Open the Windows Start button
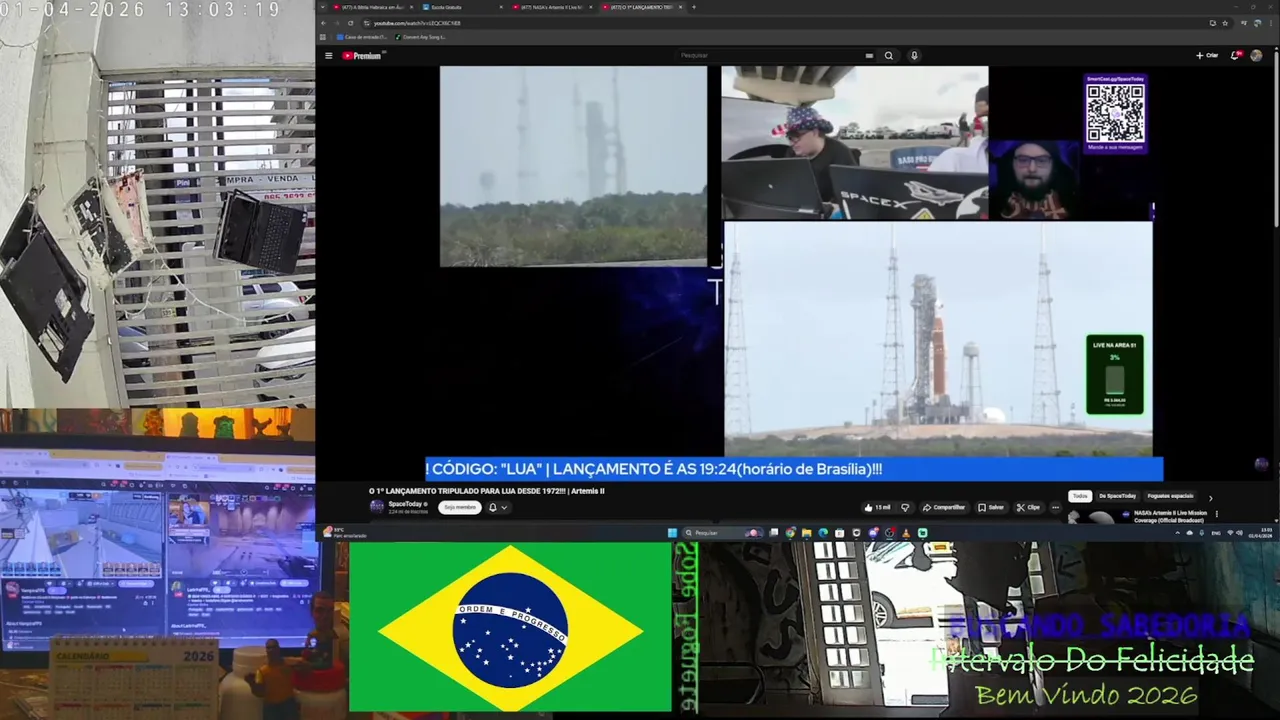The height and width of the screenshot is (720, 1280). pyautogui.click(x=672, y=533)
